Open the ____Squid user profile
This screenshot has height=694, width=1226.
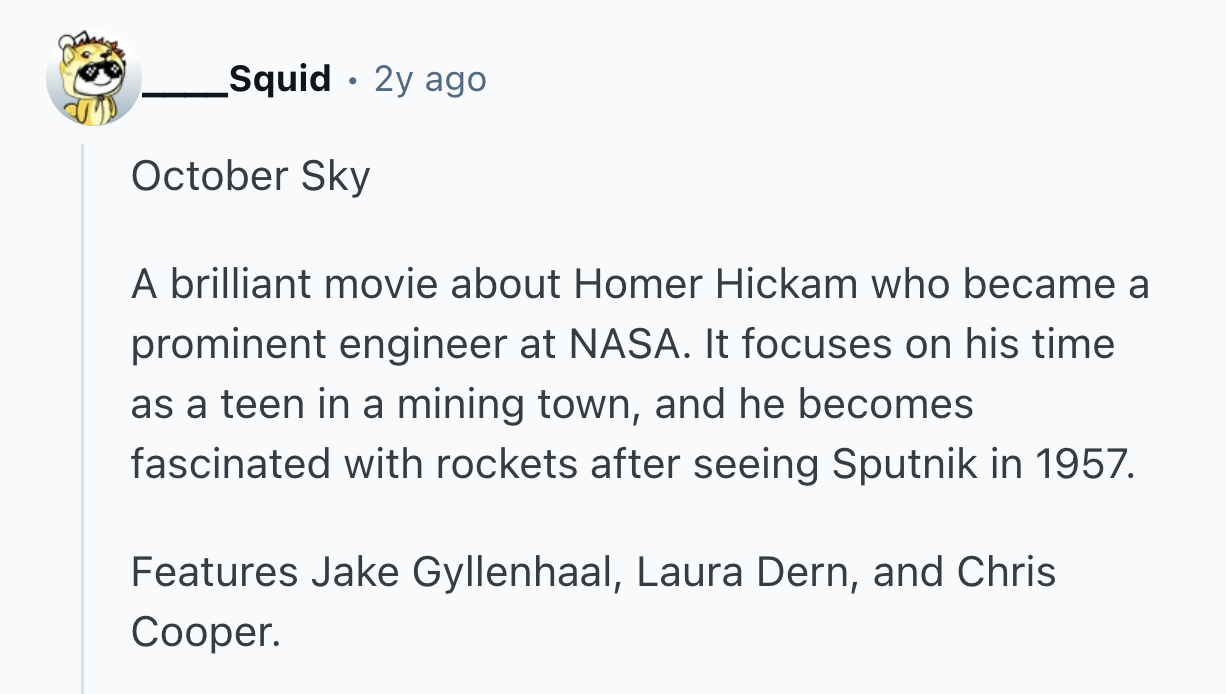237,78
